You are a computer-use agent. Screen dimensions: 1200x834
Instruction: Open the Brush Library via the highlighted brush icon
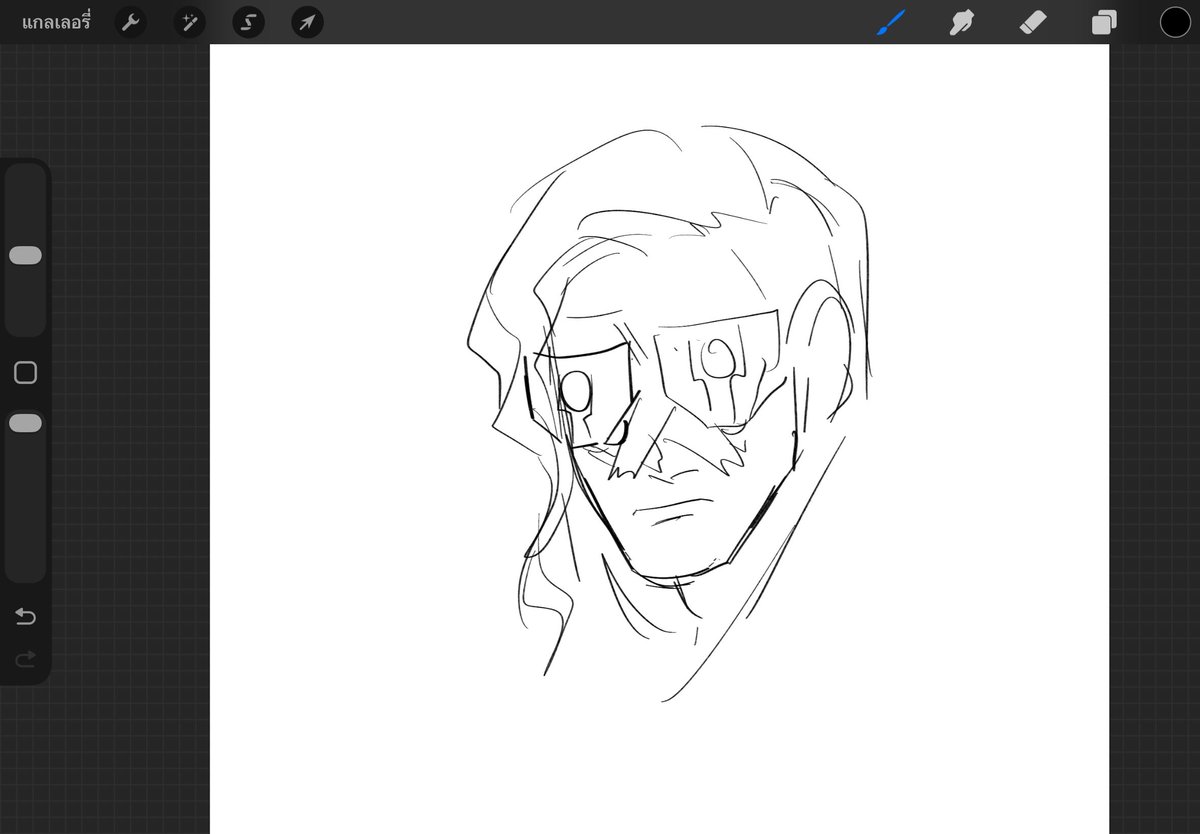(x=890, y=22)
